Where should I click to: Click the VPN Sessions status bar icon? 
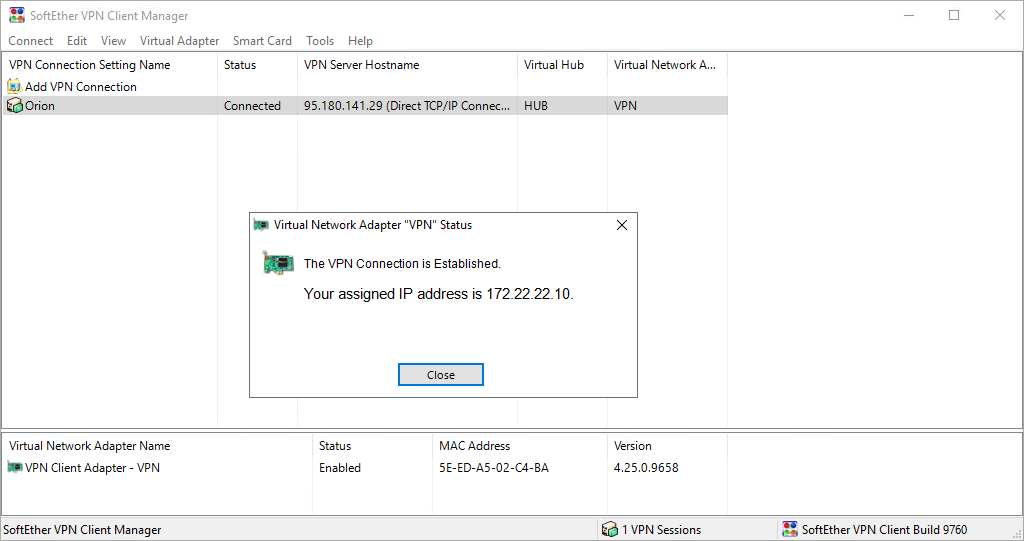(x=610, y=529)
